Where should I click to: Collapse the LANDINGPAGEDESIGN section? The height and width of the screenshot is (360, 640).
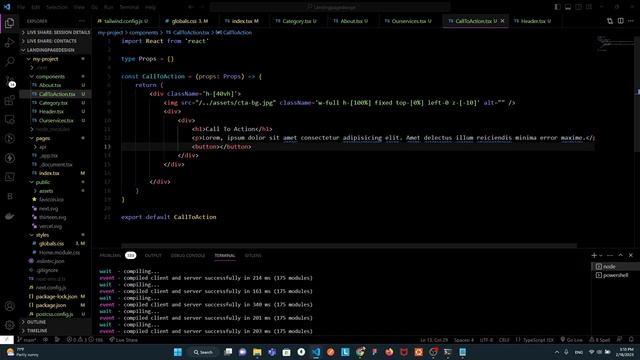(x=56, y=50)
